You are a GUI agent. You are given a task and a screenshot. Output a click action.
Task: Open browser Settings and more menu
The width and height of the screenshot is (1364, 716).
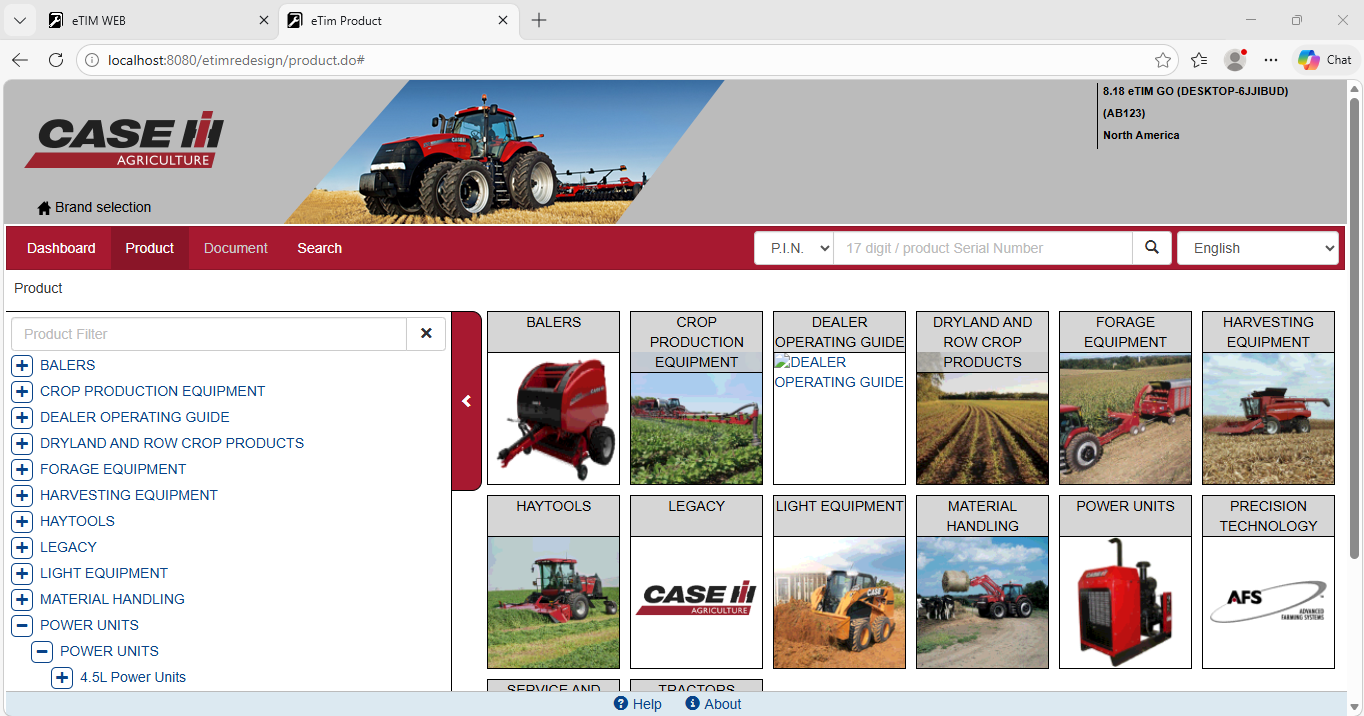click(x=1271, y=60)
